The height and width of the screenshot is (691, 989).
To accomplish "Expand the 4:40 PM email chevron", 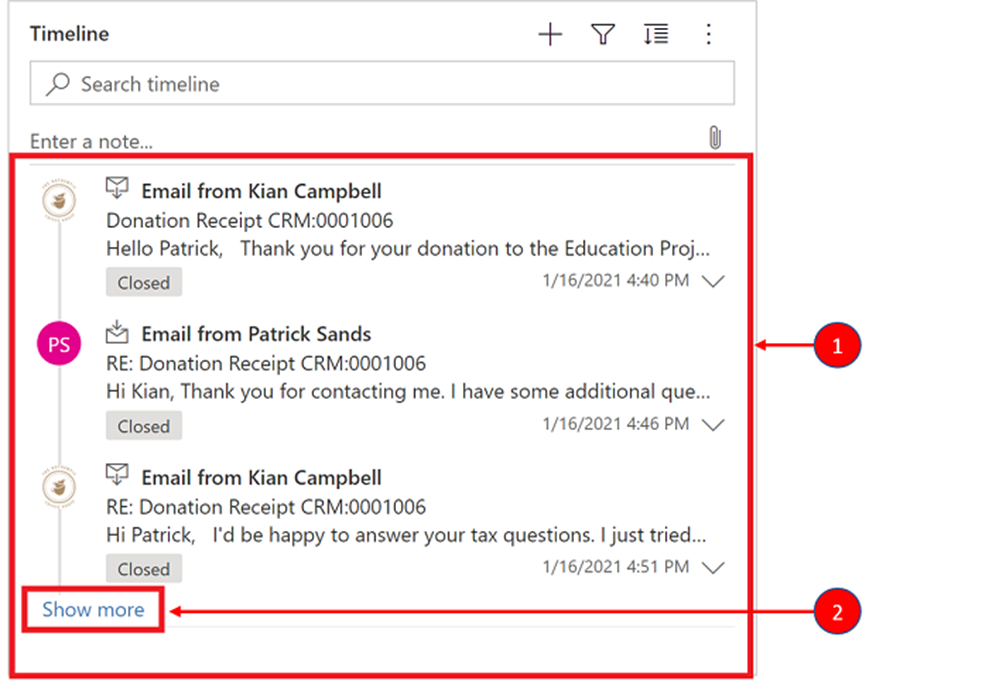I will [x=713, y=282].
